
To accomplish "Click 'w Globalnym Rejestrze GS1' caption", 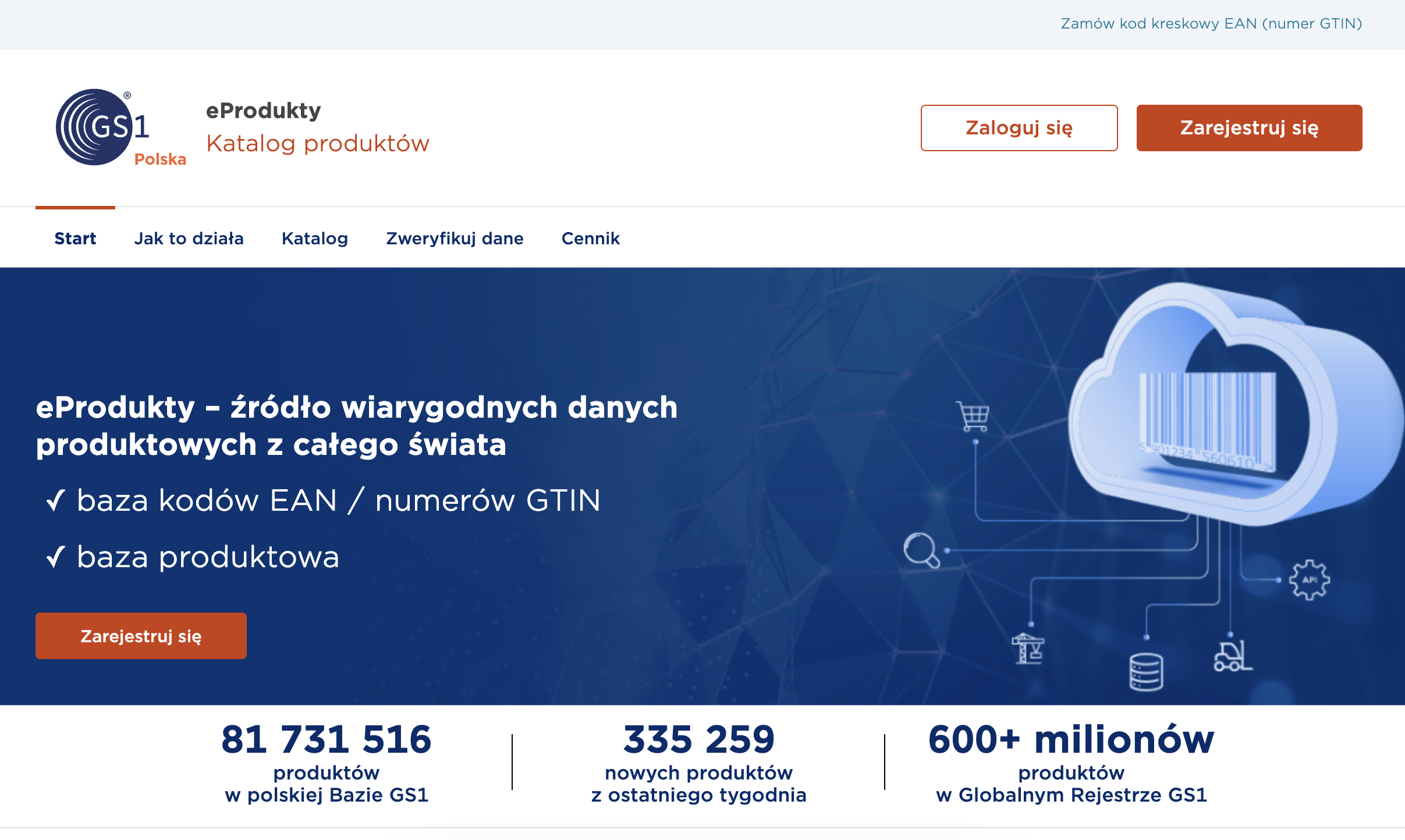I will point(1072,795).
